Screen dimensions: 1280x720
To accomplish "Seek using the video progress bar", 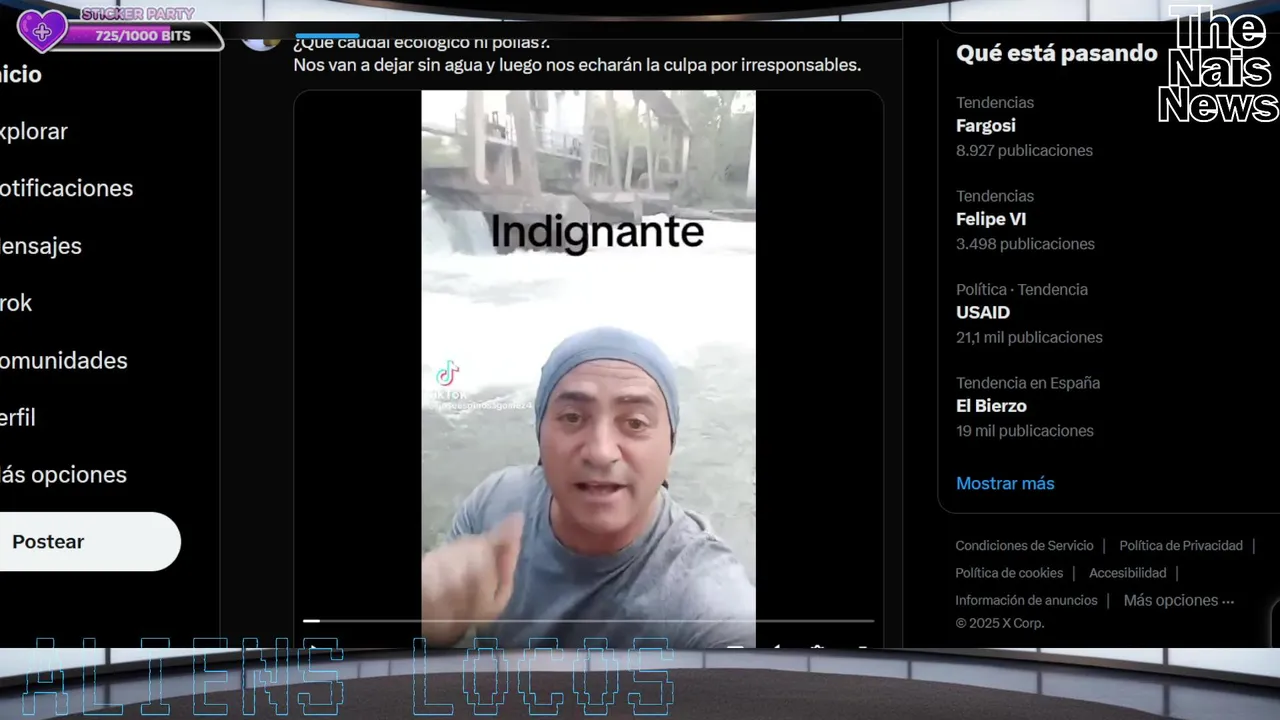I will 588,621.
